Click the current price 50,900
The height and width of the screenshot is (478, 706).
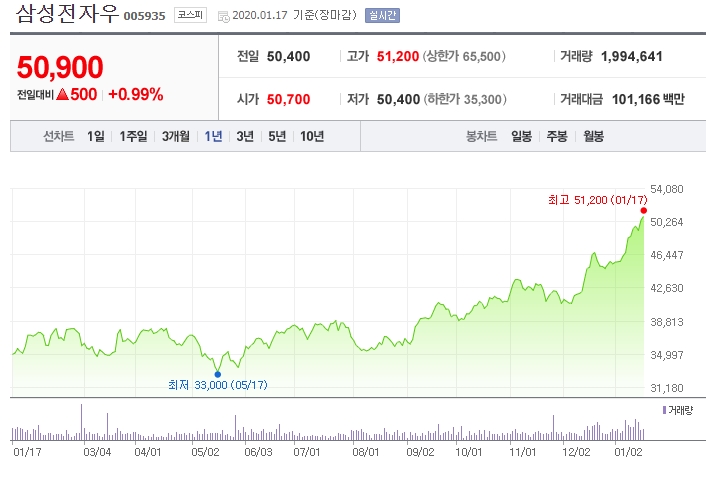click(60, 68)
